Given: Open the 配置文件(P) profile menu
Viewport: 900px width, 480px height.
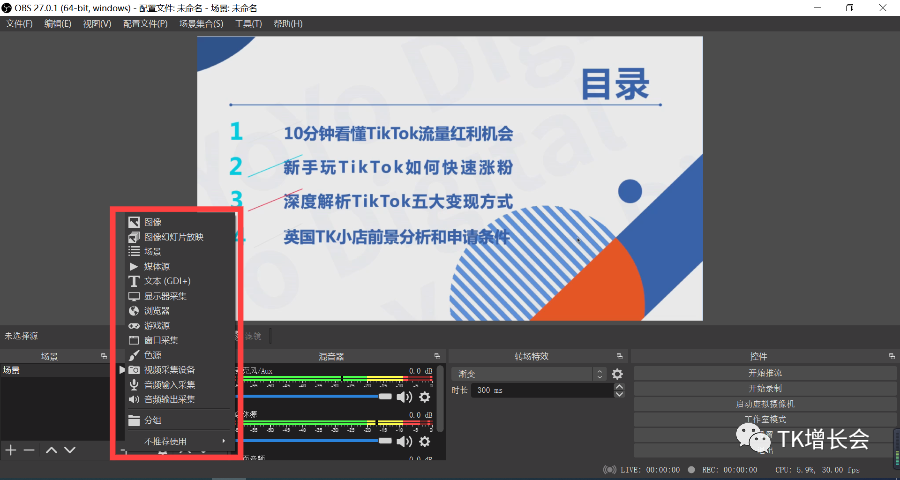Looking at the screenshot, I should click(x=145, y=24).
